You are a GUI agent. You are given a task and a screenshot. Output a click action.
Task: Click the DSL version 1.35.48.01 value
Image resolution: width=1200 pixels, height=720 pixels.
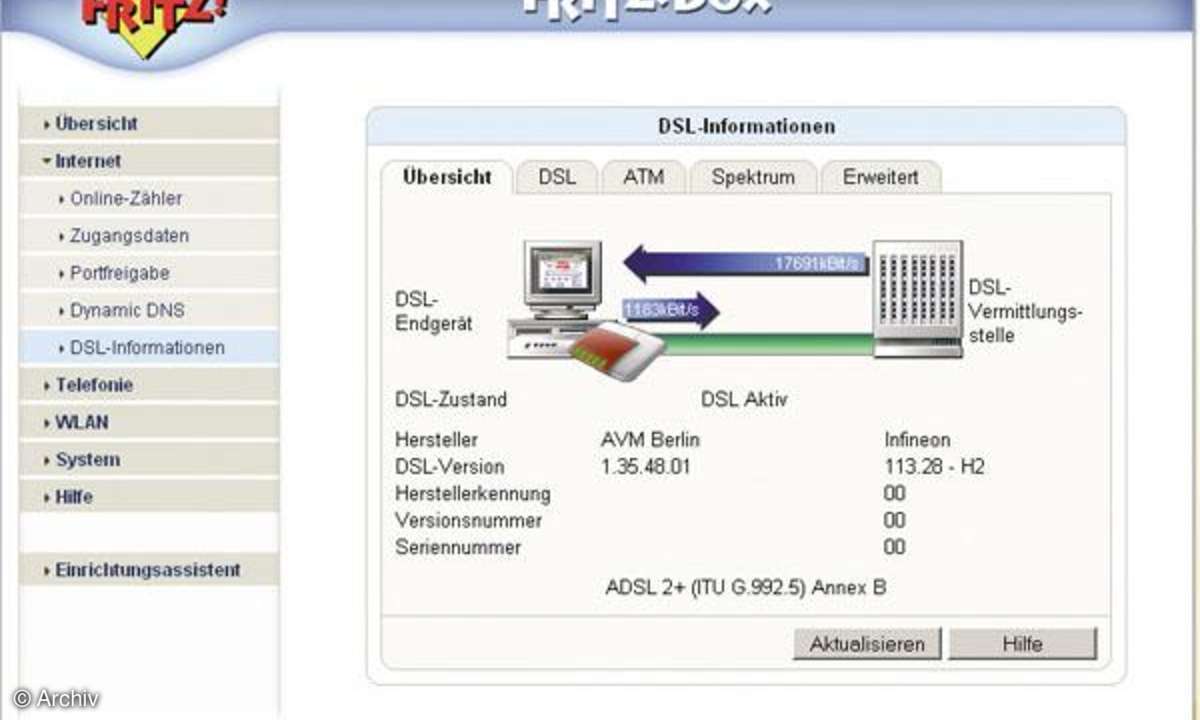coord(646,467)
